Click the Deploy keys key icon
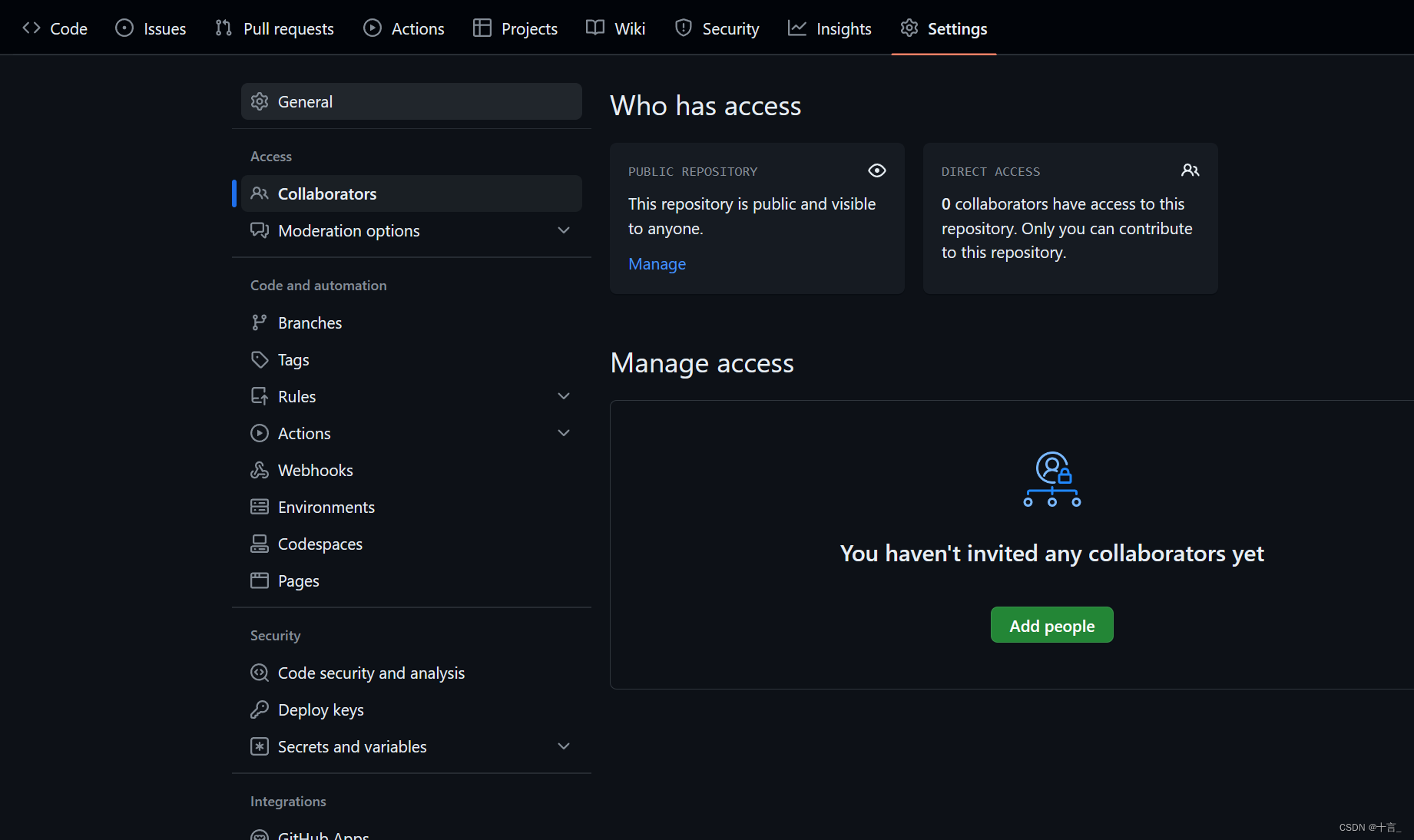 pyautogui.click(x=260, y=709)
